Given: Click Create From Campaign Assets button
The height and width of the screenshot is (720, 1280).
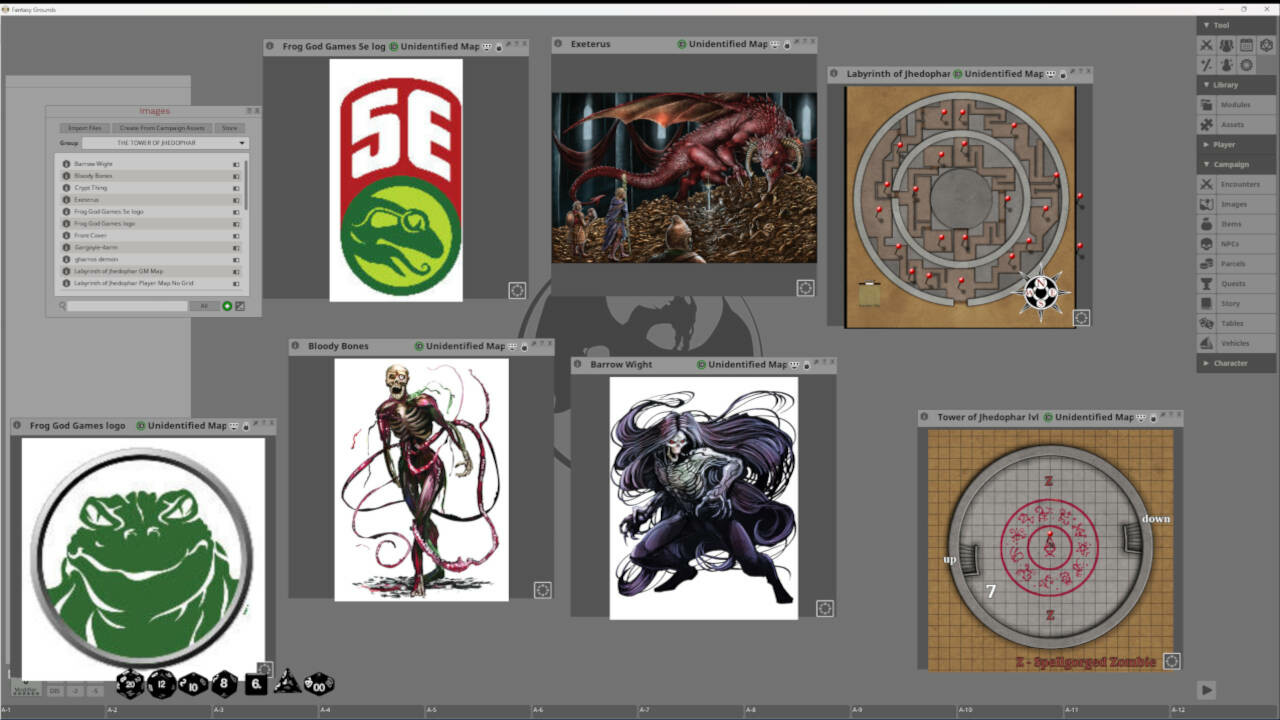Looking at the screenshot, I should point(162,128).
